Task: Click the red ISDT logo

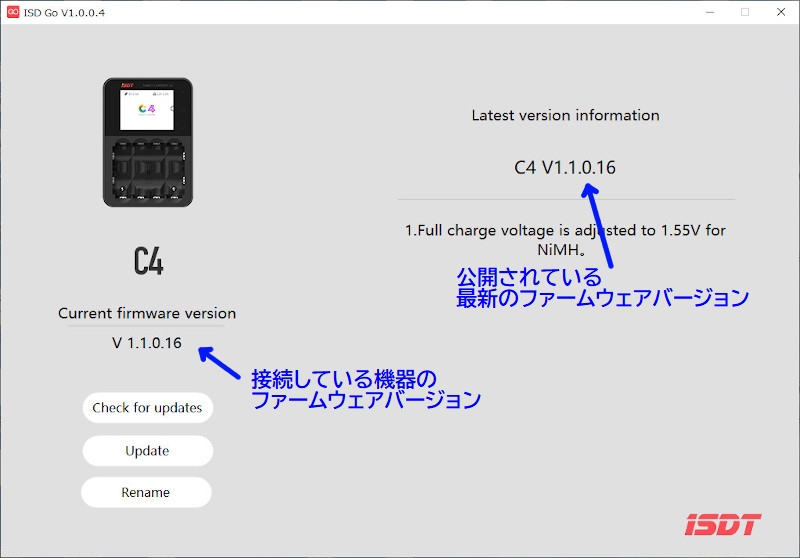Action: (723, 524)
